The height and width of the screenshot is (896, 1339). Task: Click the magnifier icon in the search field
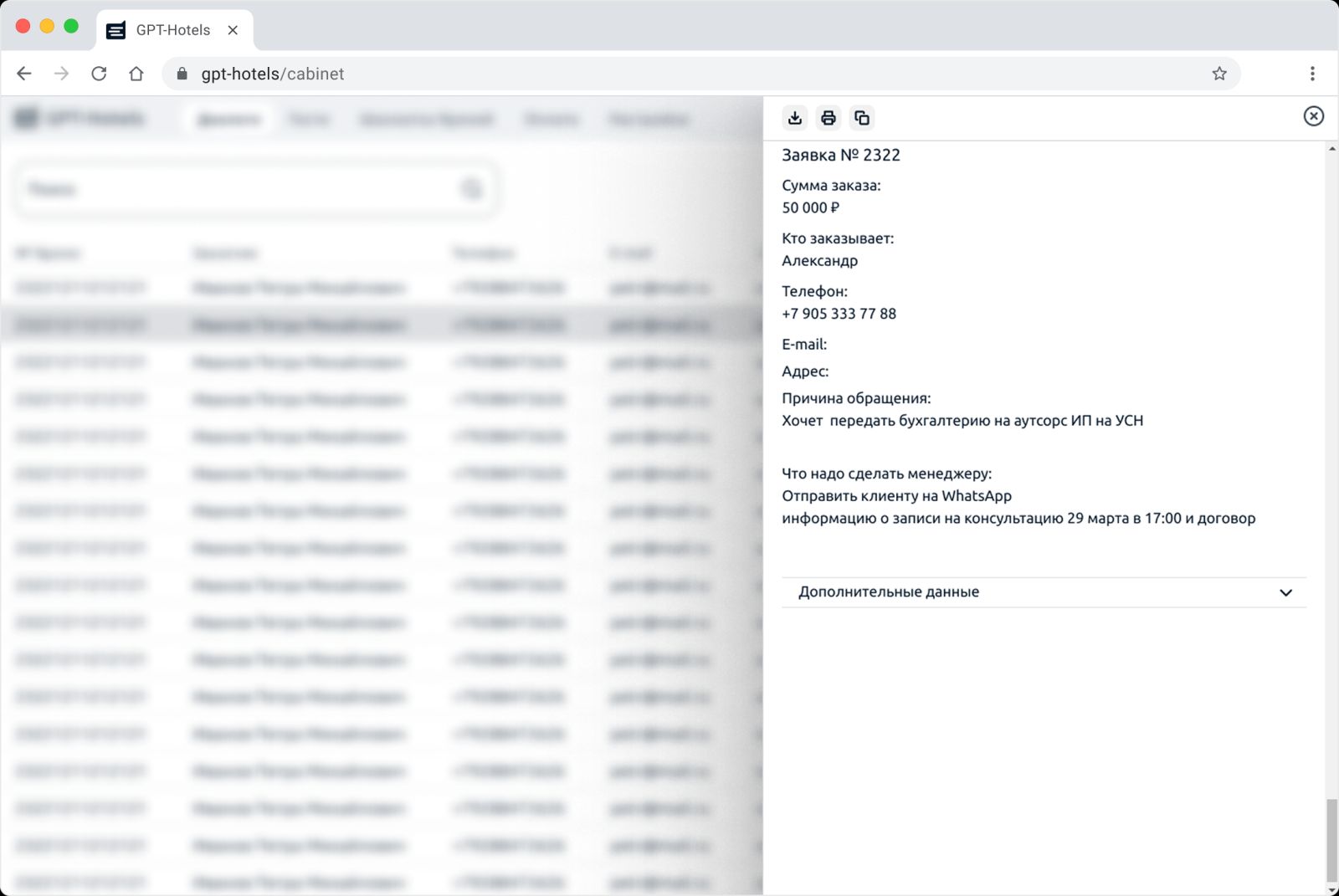coord(472,190)
